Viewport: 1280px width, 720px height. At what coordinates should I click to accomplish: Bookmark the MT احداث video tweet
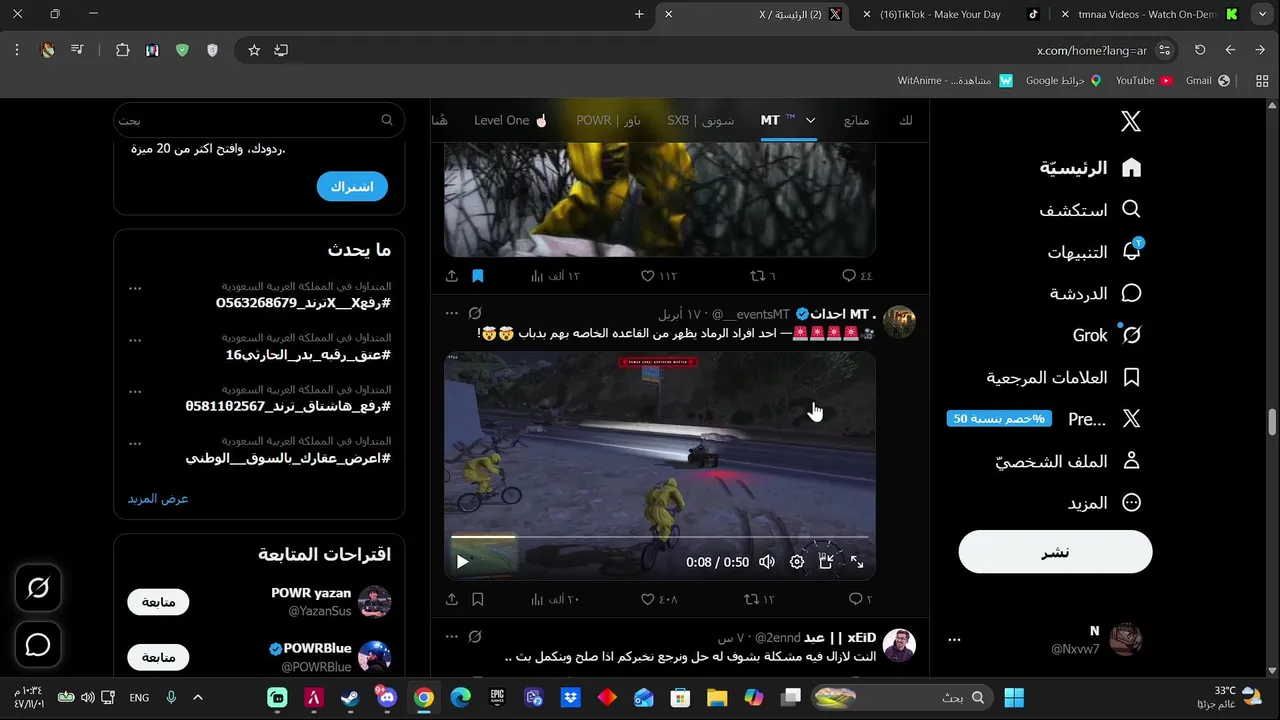(x=478, y=600)
